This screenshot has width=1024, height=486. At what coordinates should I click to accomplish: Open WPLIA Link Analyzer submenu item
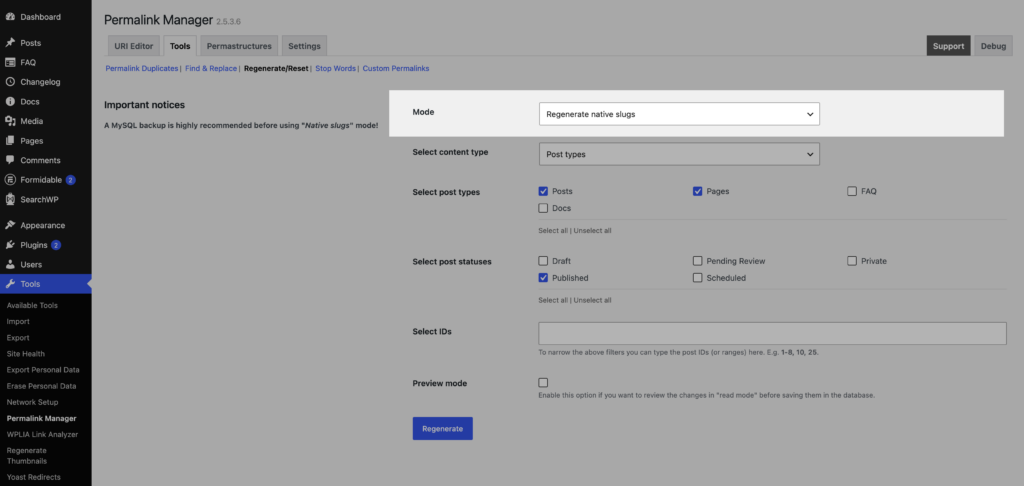click(42, 434)
